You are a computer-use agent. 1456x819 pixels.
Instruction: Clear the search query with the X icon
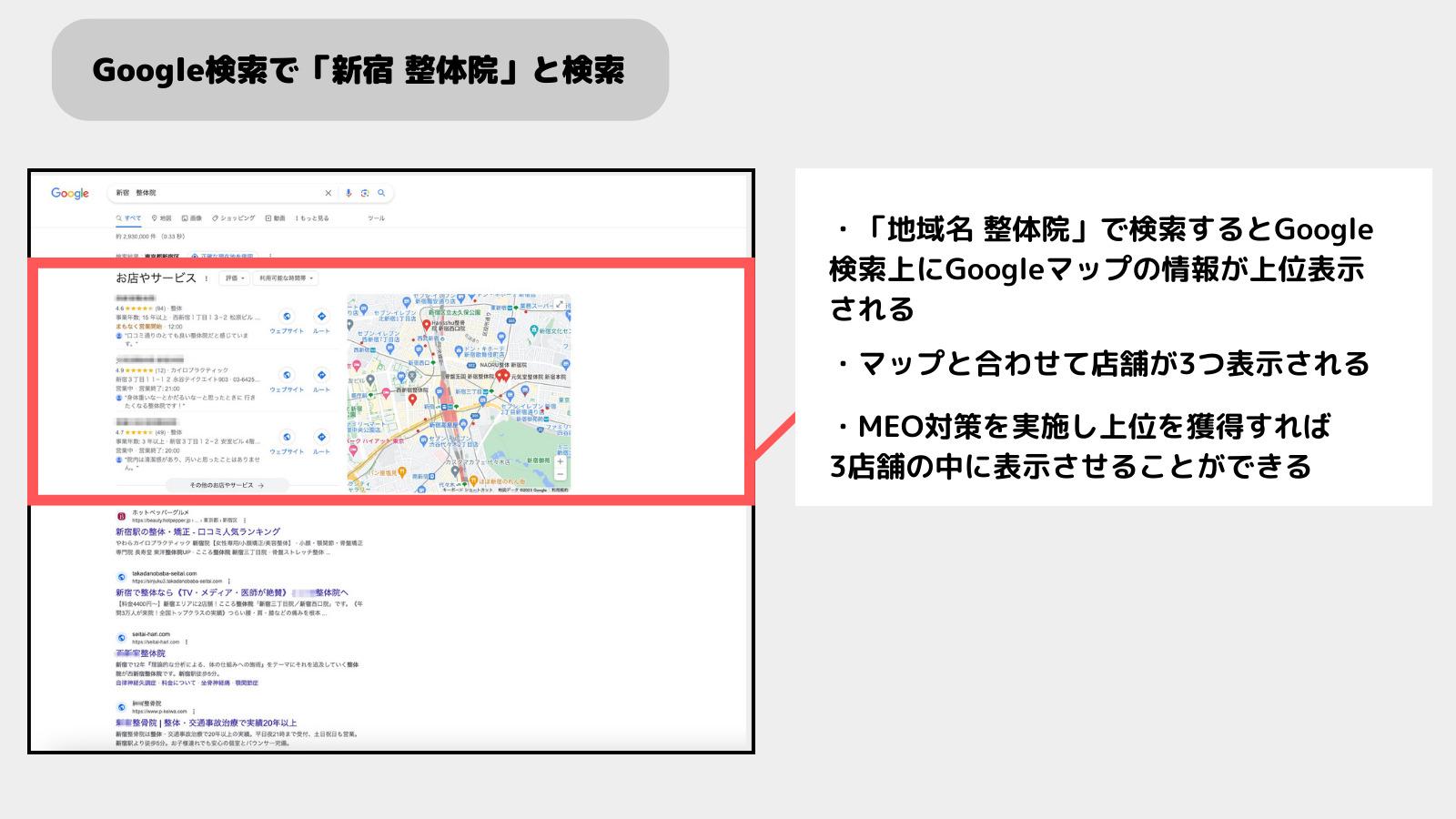click(328, 192)
